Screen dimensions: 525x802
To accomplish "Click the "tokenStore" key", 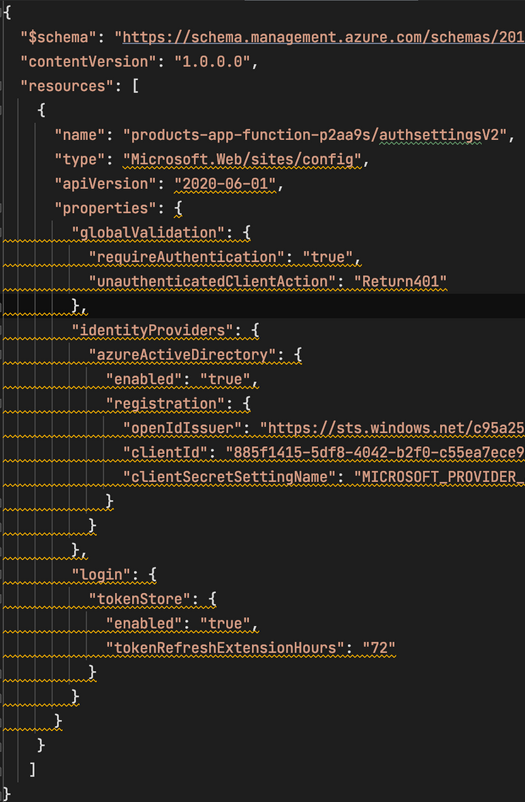I will click(140, 599).
